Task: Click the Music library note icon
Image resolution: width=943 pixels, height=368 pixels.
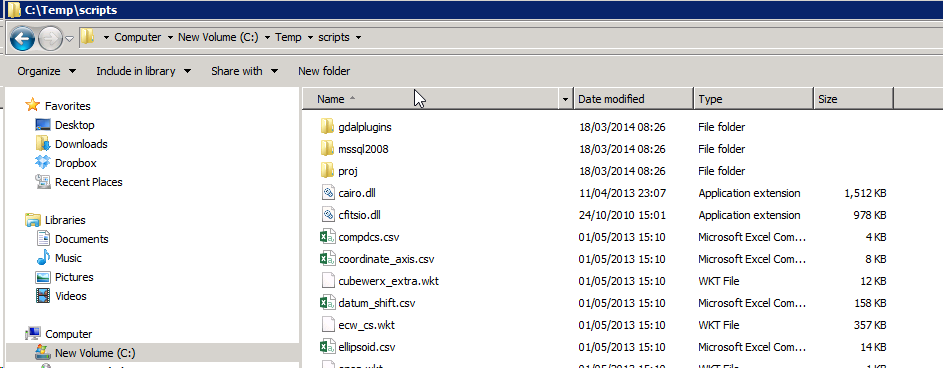Action: tap(43, 258)
